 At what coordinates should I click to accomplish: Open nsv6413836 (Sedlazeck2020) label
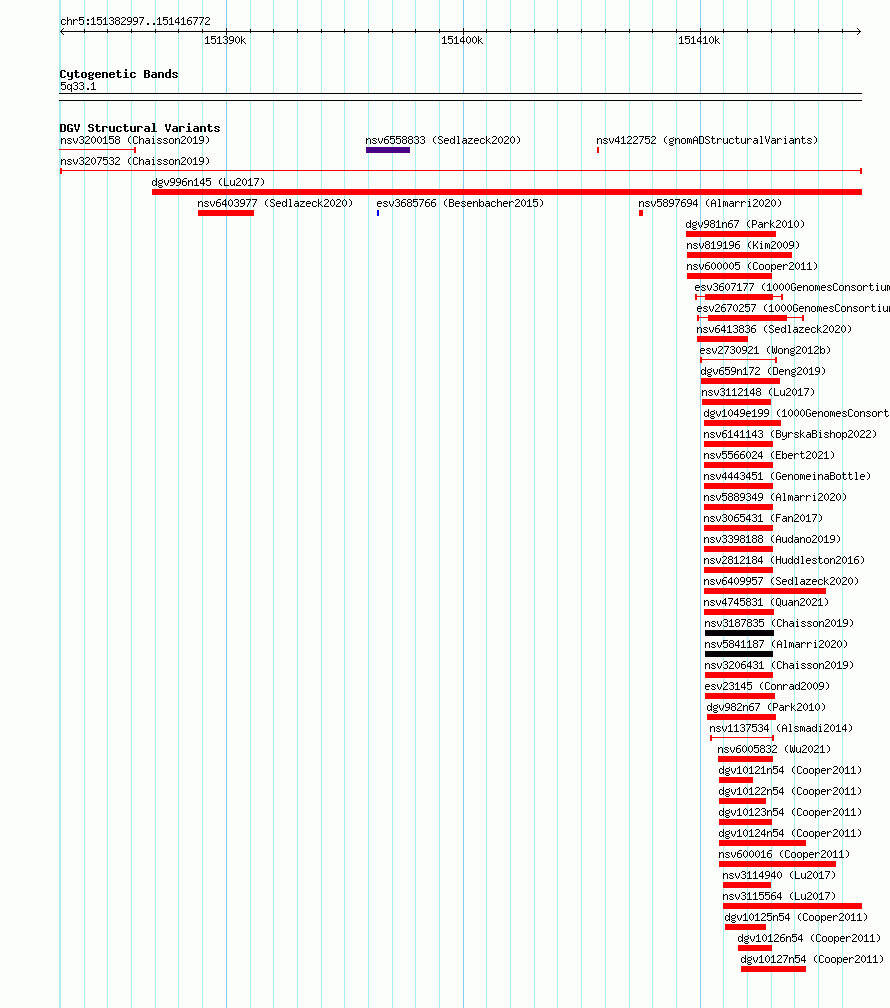tap(774, 329)
